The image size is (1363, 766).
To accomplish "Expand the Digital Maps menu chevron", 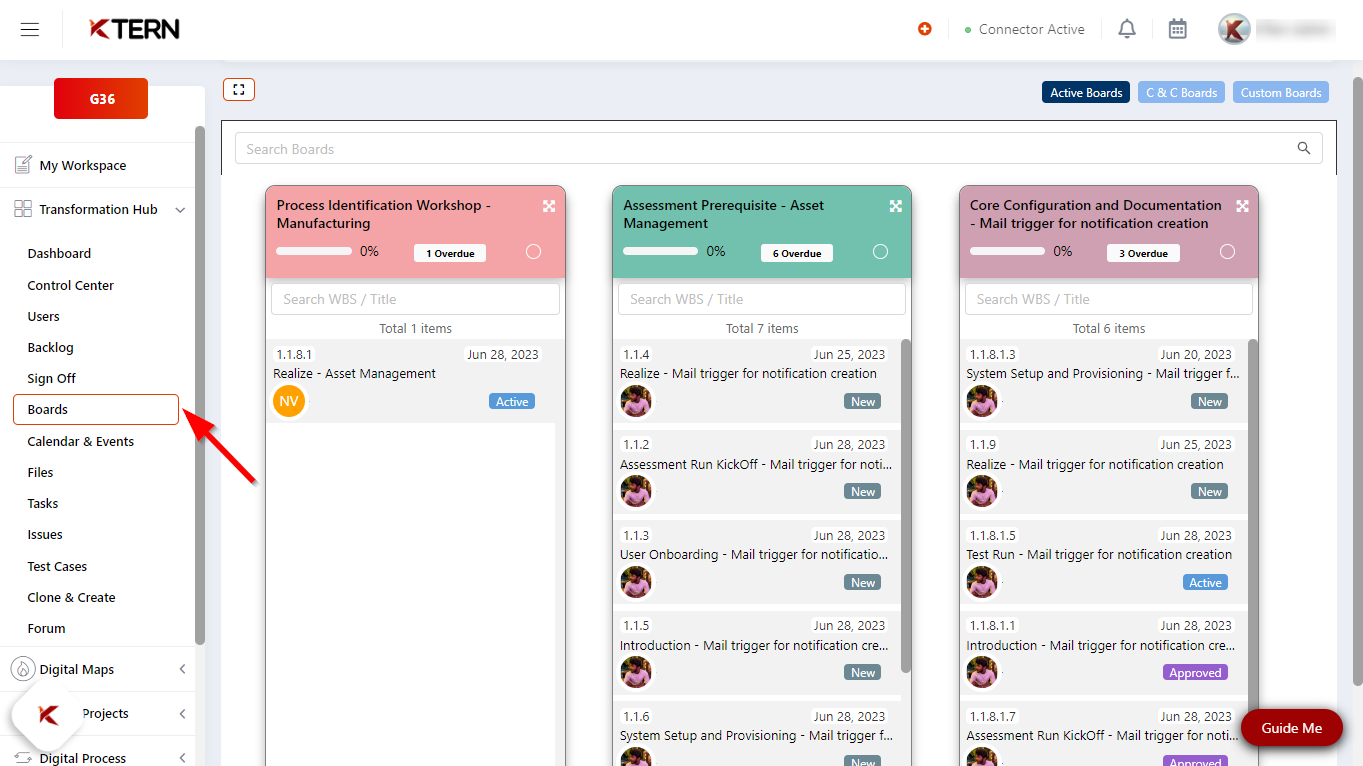I will tap(182, 669).
